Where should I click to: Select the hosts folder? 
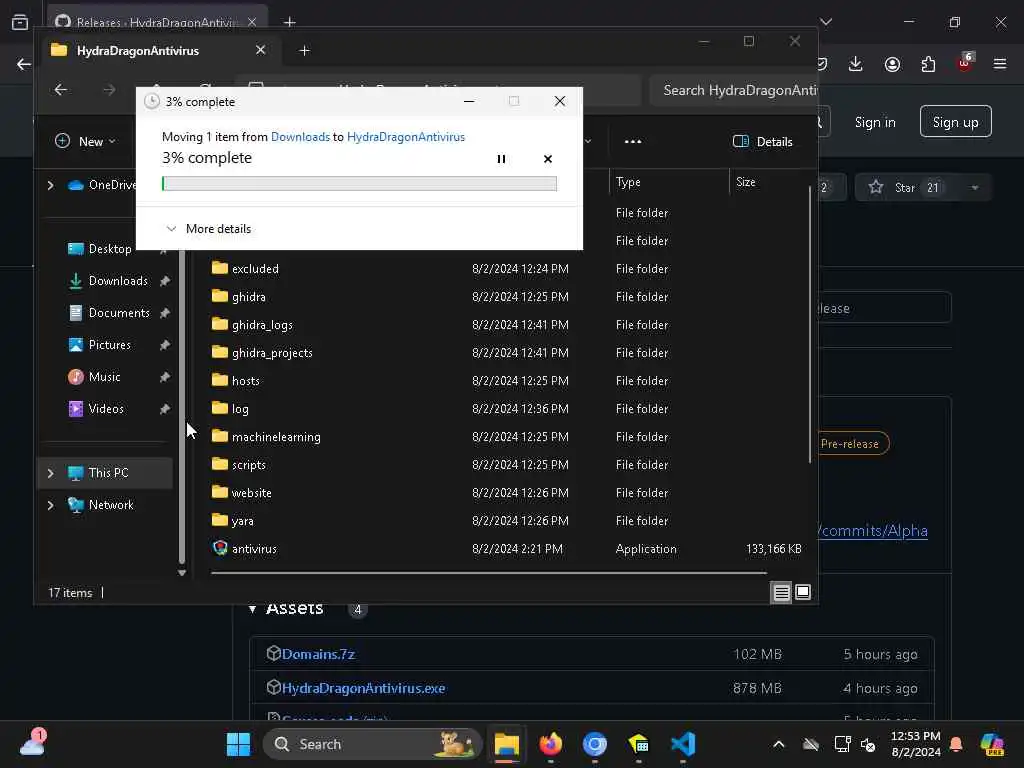point(235,381)
